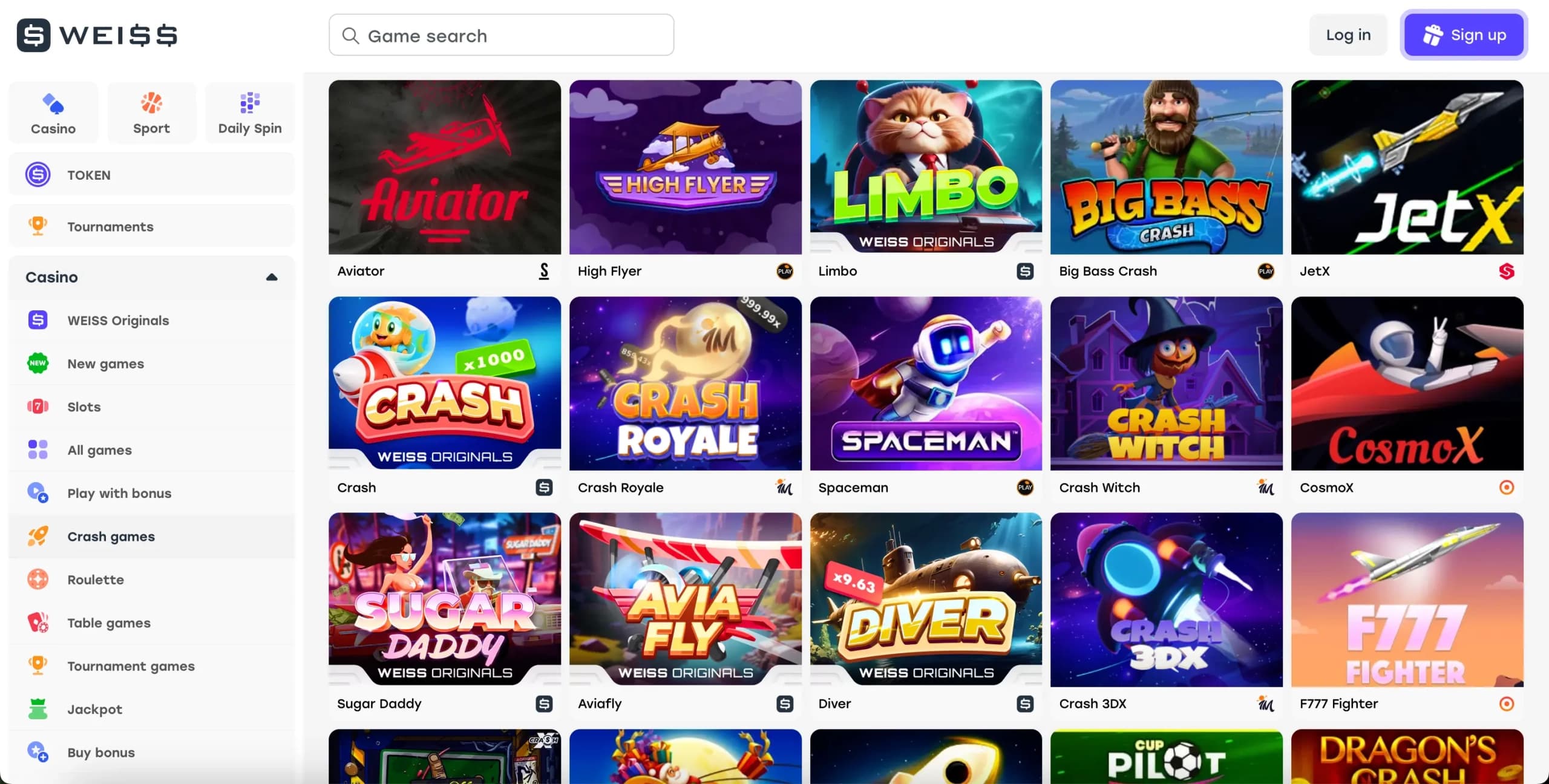Viewport: 1549px width, 784px height.
Task: Click the Sport basketball icon
Action: (x=151, y=103)
